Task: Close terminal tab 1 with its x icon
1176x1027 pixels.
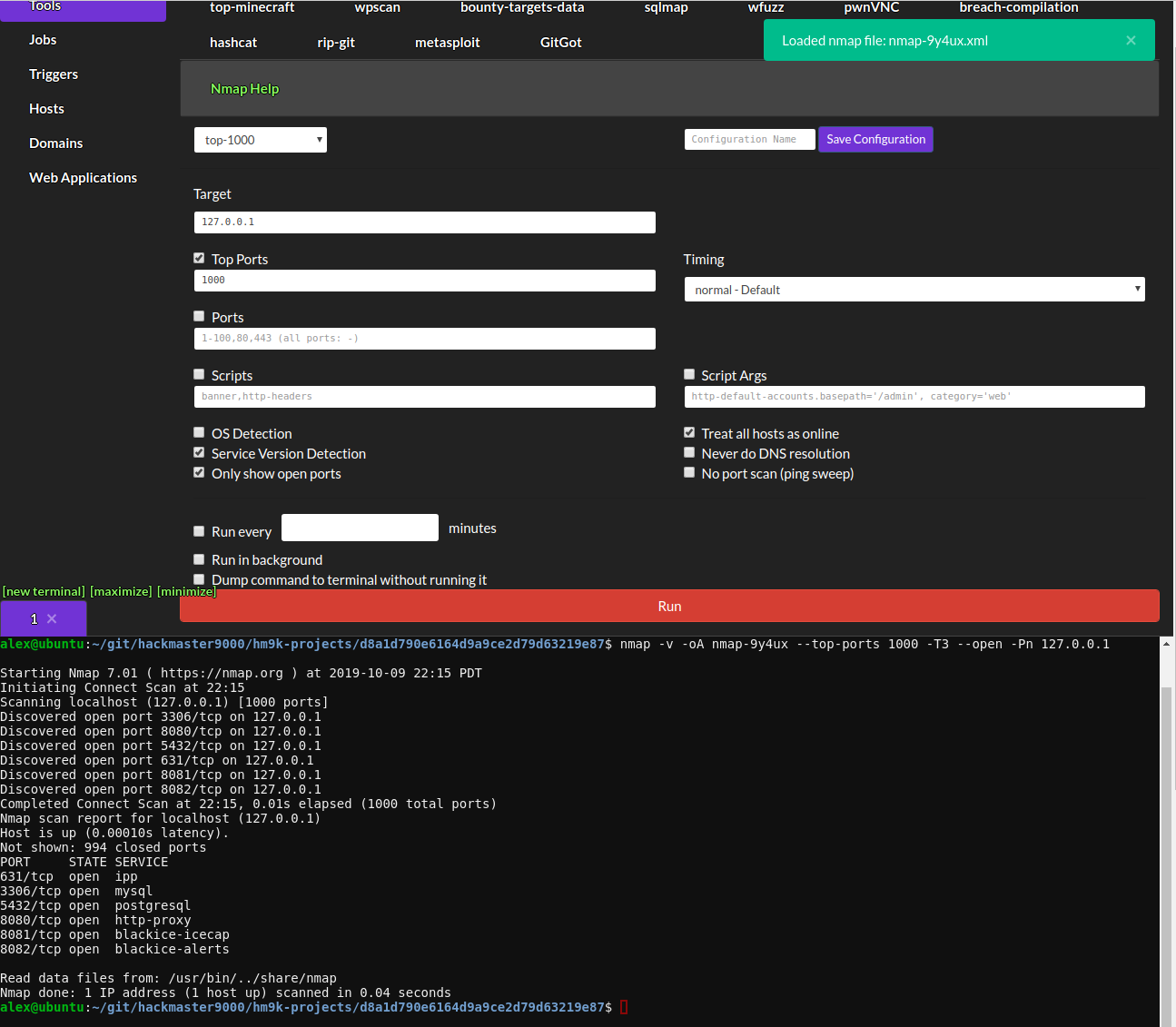Action: (x=52, y=618)
